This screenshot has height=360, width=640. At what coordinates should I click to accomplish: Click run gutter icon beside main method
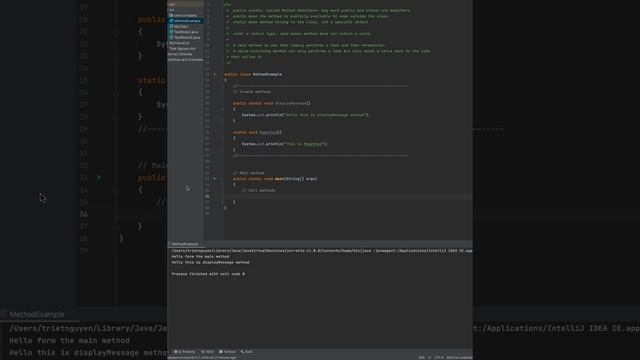pos(214,179)
